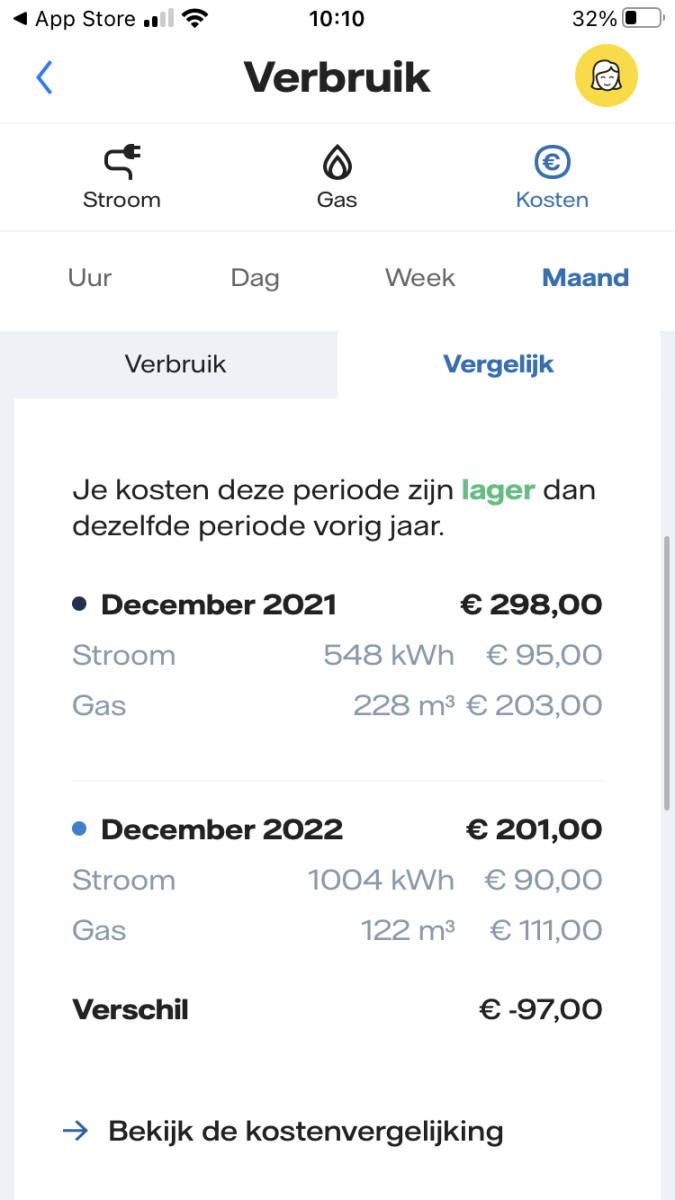Tap the dark blue December 2021 dot
The height and width of the screenshot is (1200, 675).
80,604
